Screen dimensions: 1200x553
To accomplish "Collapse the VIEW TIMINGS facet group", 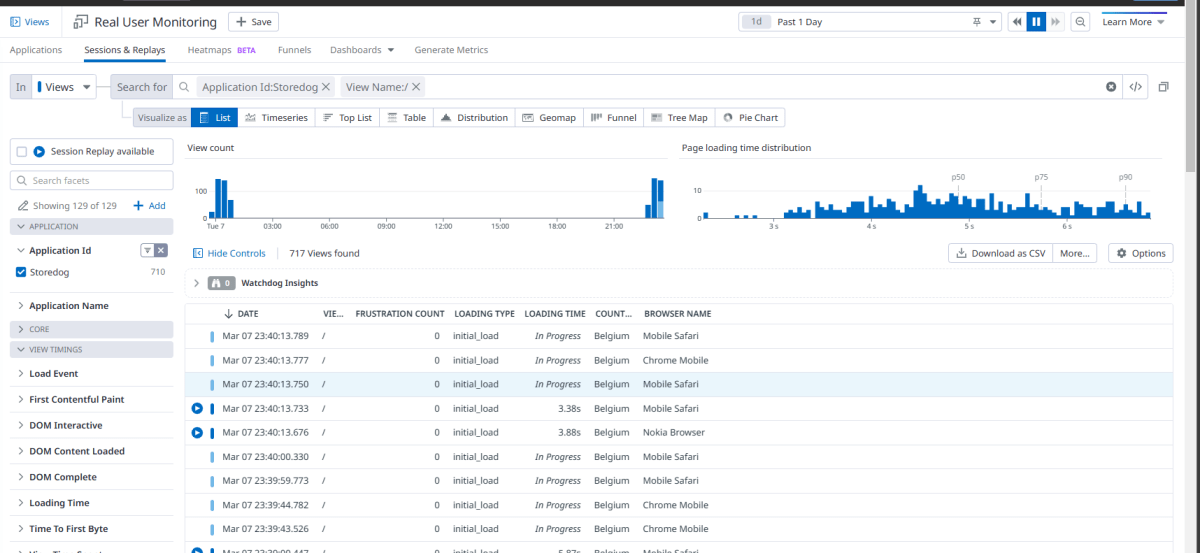I will click(91, 350).
